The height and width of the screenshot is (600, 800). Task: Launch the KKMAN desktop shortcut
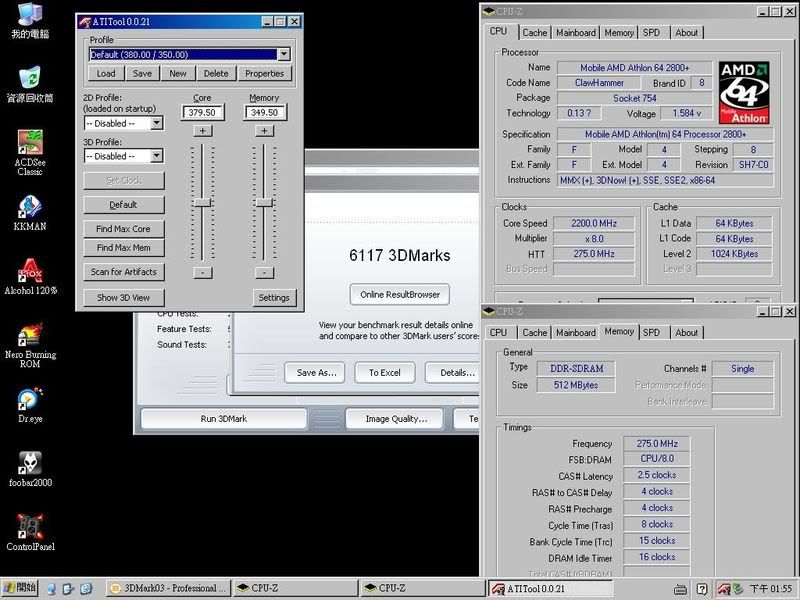[30, 213]
